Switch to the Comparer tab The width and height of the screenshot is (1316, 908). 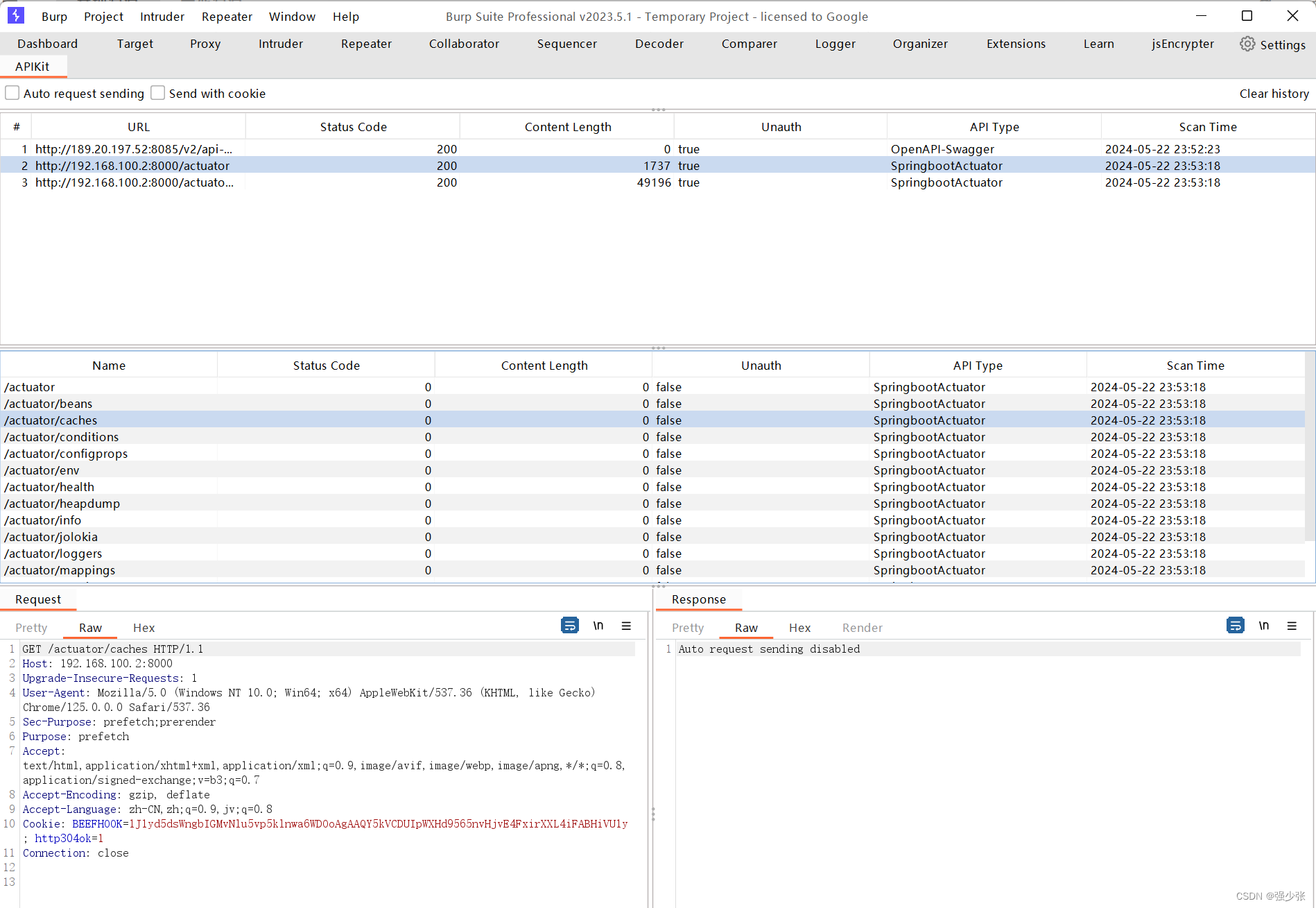click(749, 44)
